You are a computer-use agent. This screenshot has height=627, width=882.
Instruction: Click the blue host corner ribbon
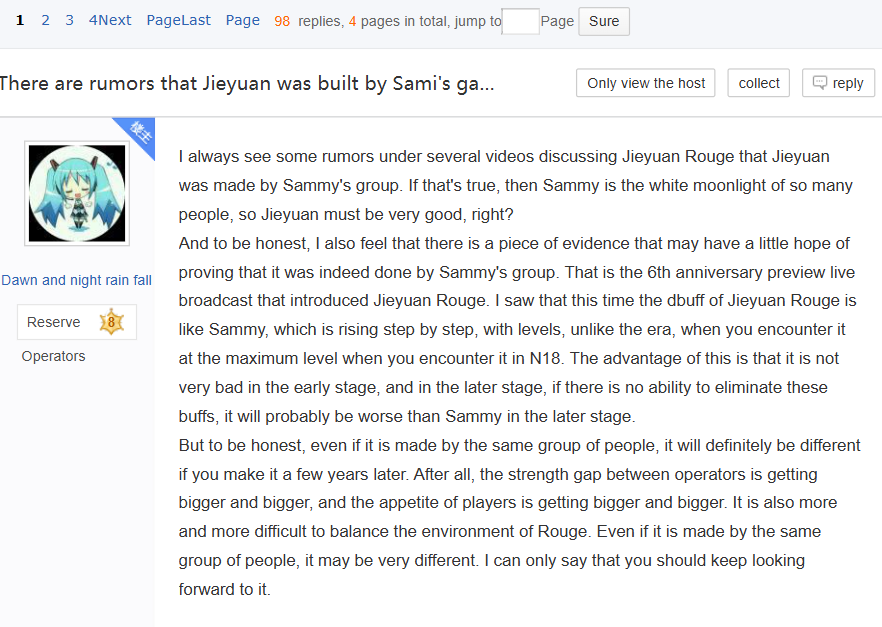point(140,133)
